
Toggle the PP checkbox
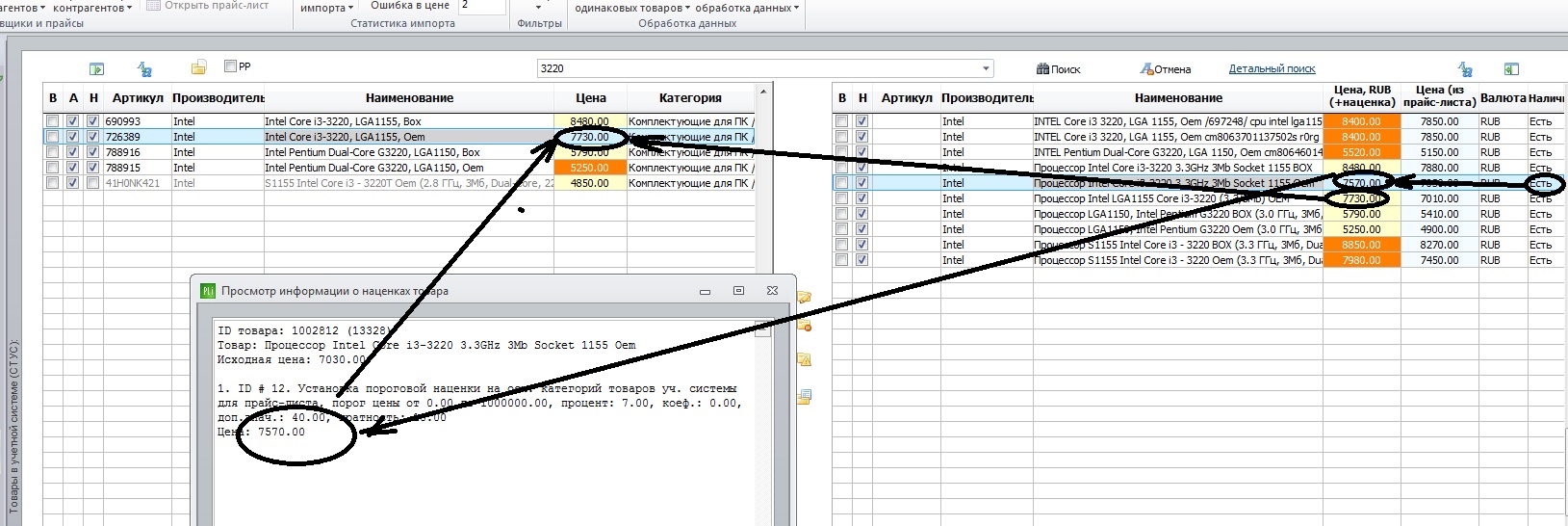(230, 66)
